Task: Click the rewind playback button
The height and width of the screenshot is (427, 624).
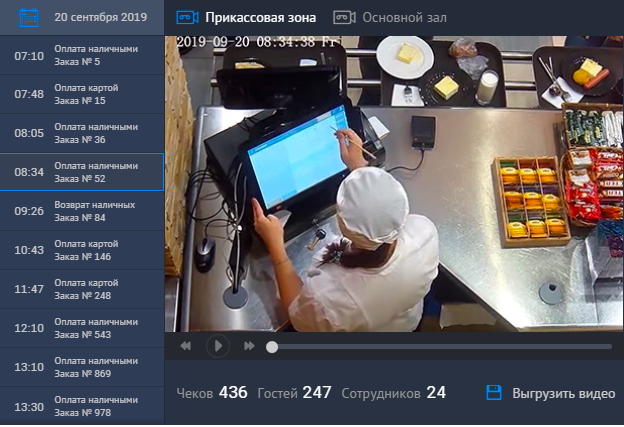Action: click(186, 346)
